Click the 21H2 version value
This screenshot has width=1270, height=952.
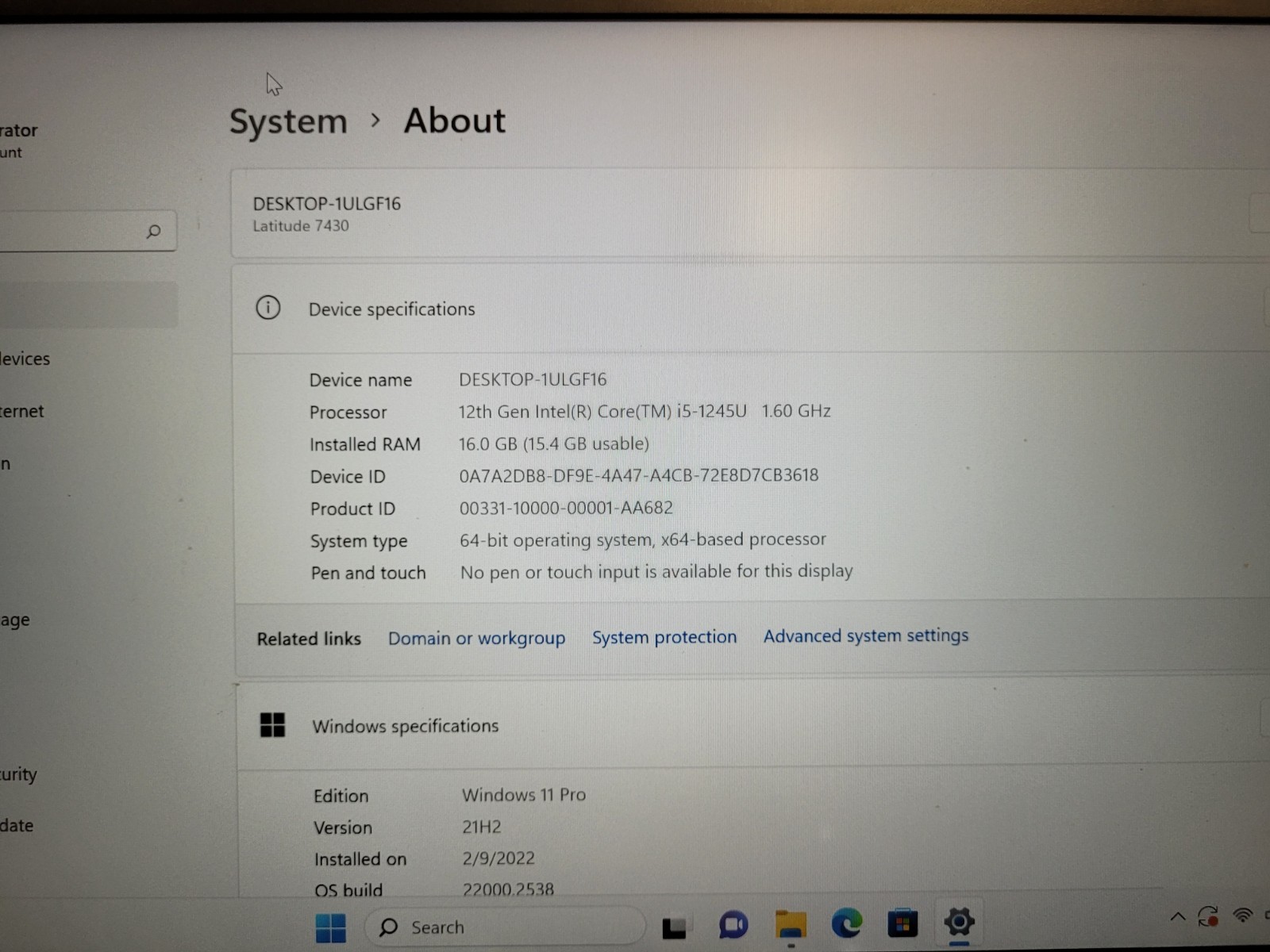(x=482, y=827)
